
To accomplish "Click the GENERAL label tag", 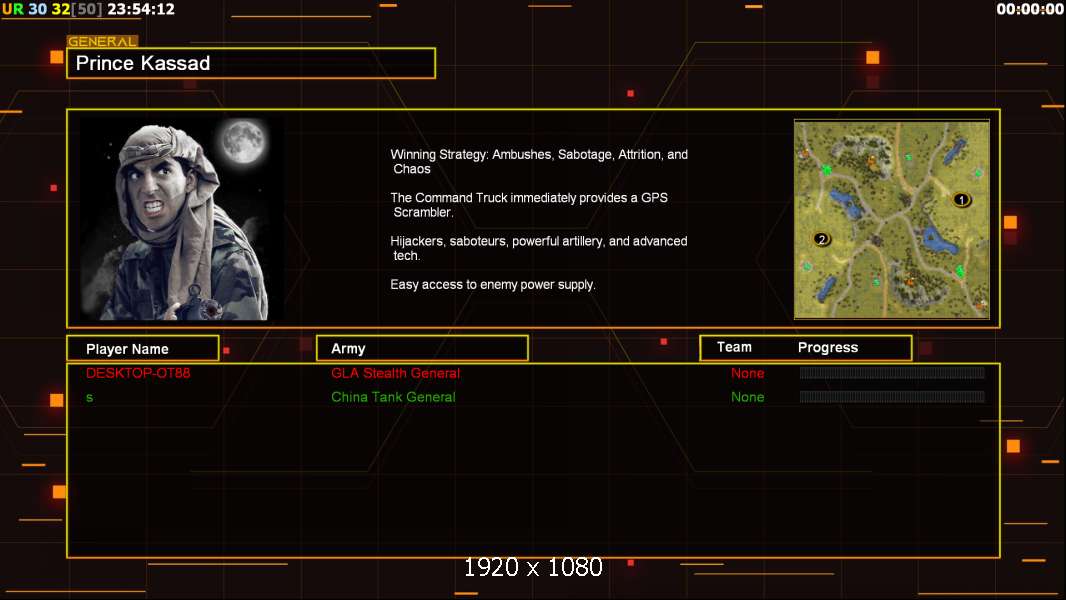I will pyautogui.click(x=102, y=41).
